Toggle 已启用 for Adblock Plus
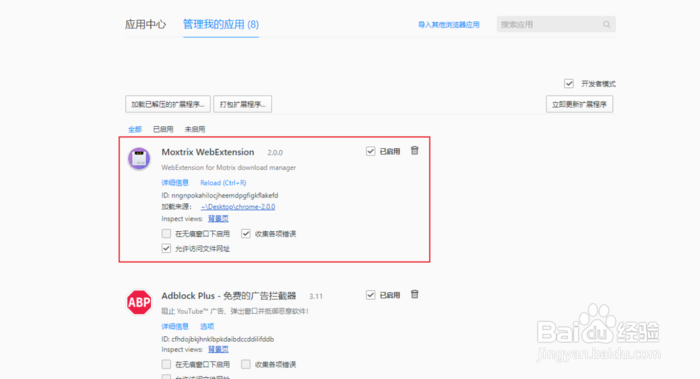The height and width of the screenshot is (379, 700). point(371,295)
